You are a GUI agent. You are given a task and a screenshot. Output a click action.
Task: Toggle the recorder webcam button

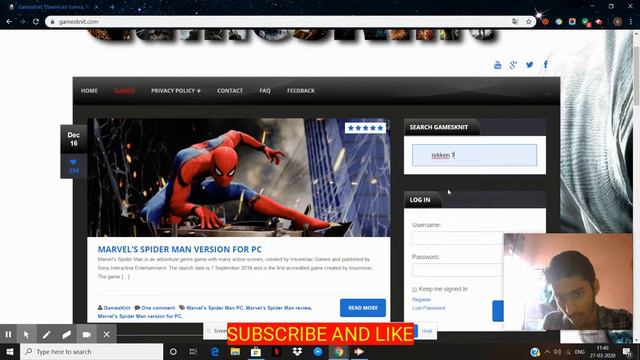[x=87, y=334]
